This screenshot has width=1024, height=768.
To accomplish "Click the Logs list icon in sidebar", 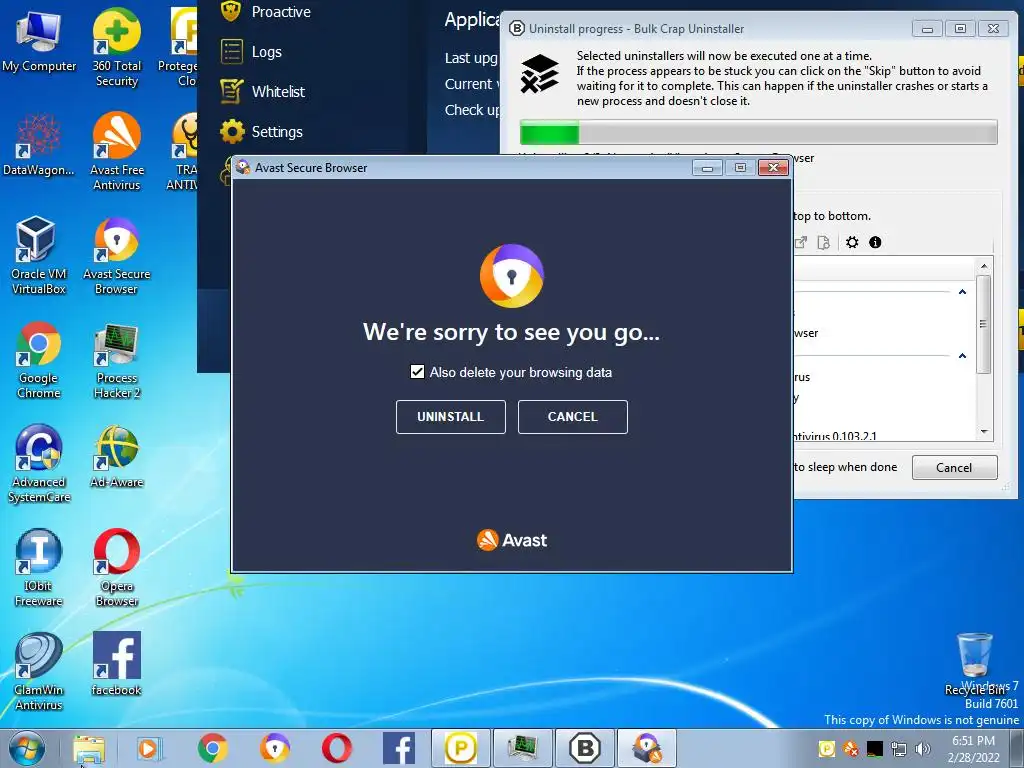I will pyautogui.click(x=232, y=52).
